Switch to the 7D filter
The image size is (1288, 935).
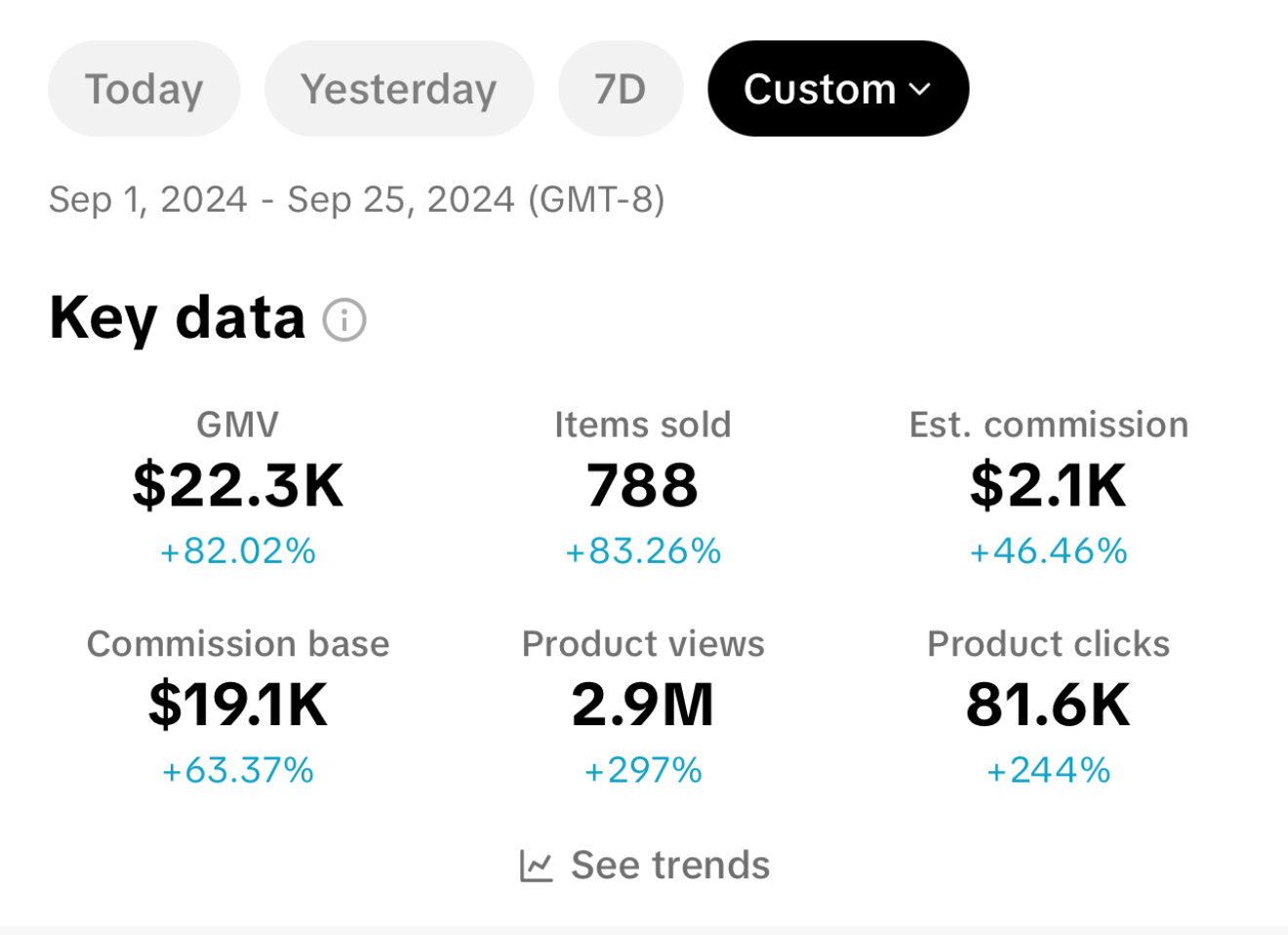620,89
